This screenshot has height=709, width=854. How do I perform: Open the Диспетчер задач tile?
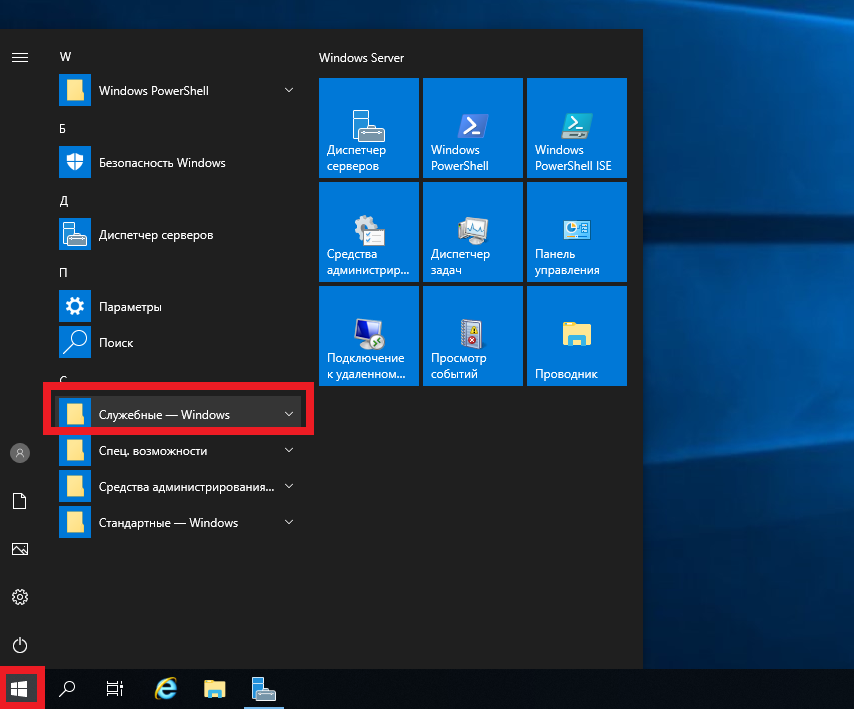coord(473,232)
